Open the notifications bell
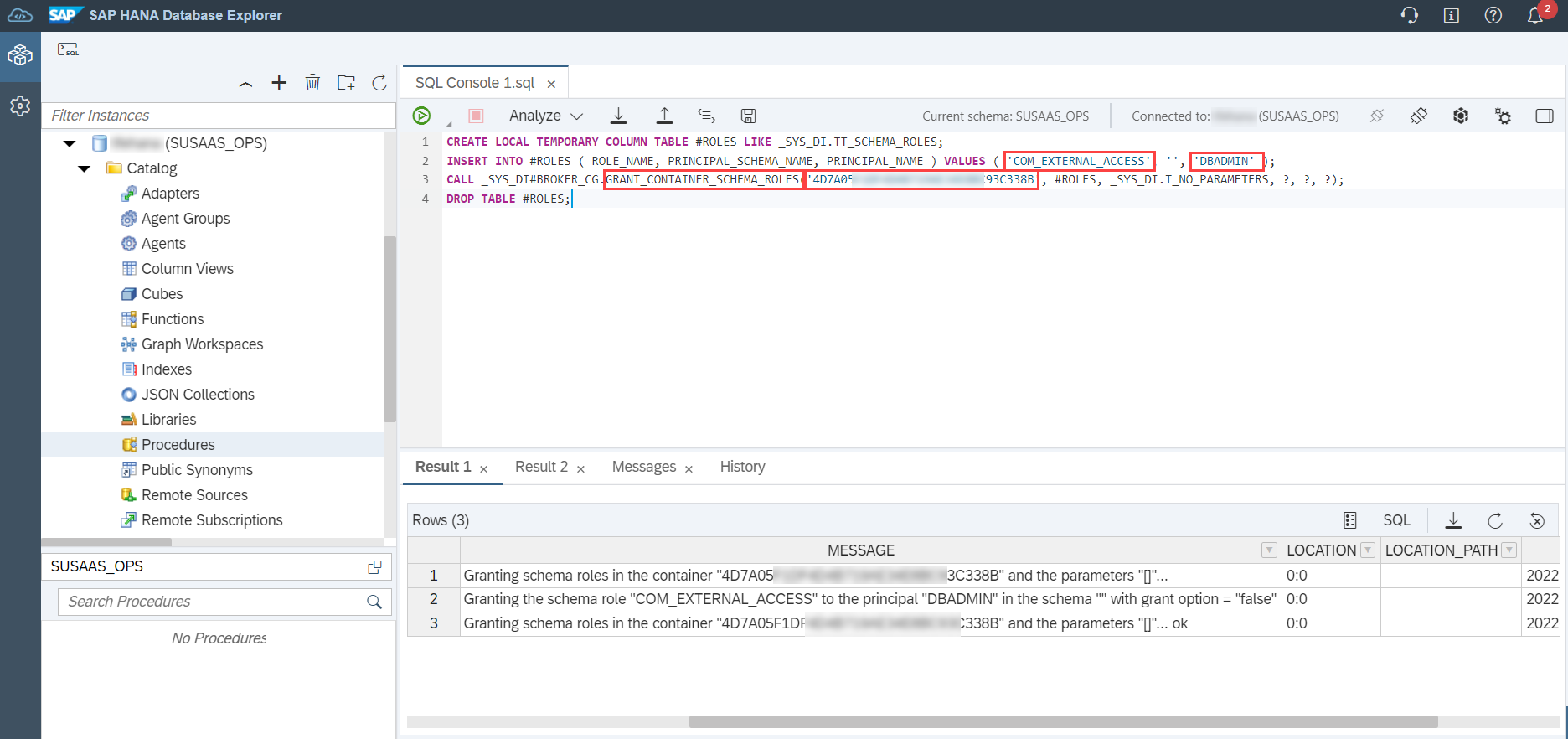 click(1535, 15)
